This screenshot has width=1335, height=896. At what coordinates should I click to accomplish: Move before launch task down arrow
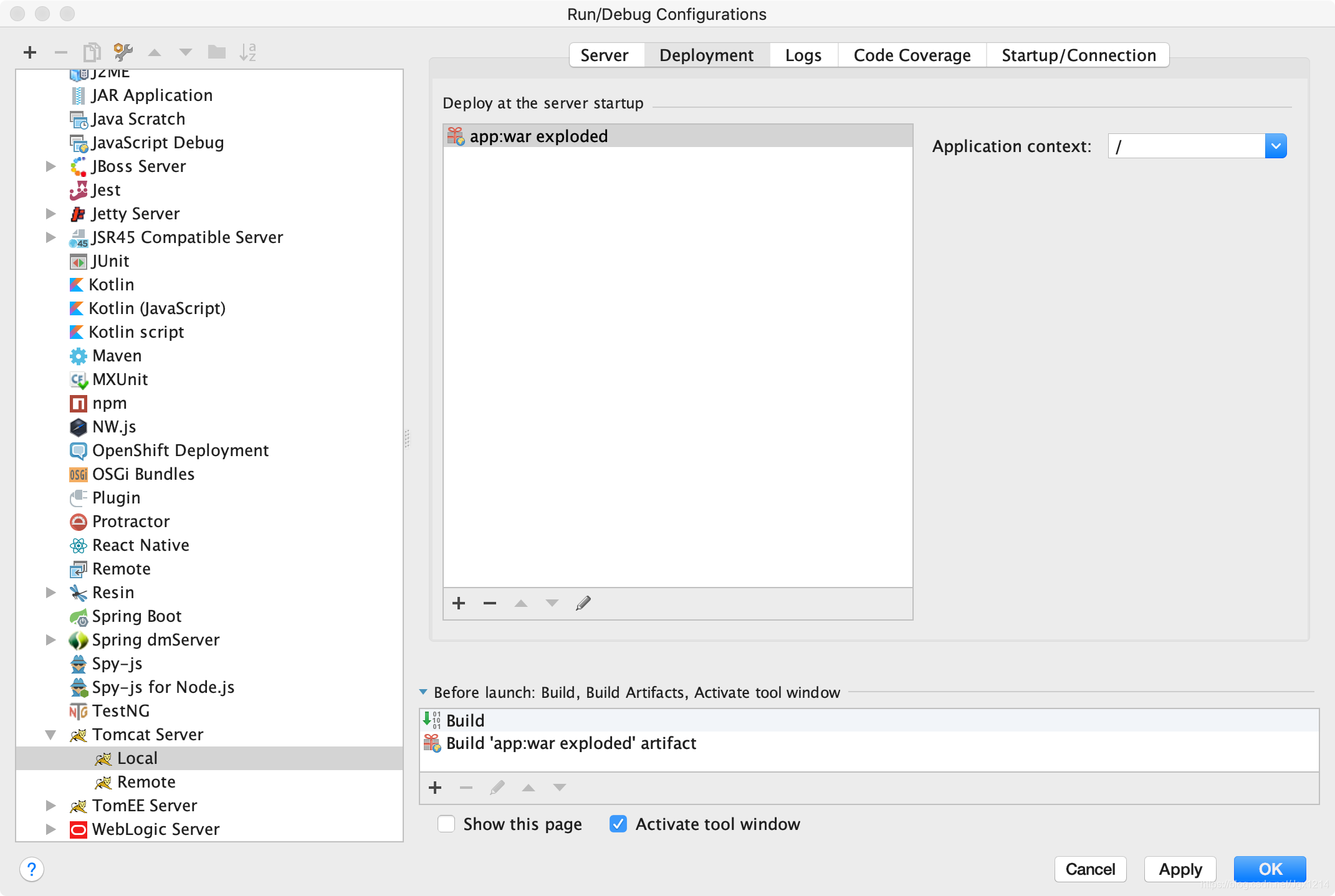(x=560, y=788)
